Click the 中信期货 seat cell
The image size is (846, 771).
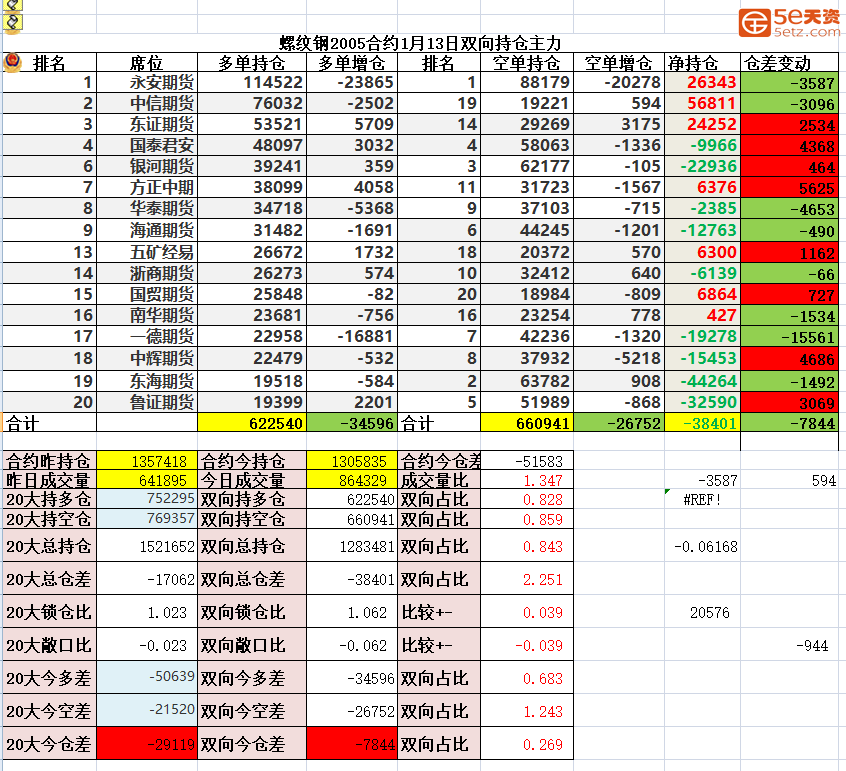tap(147, 103)
